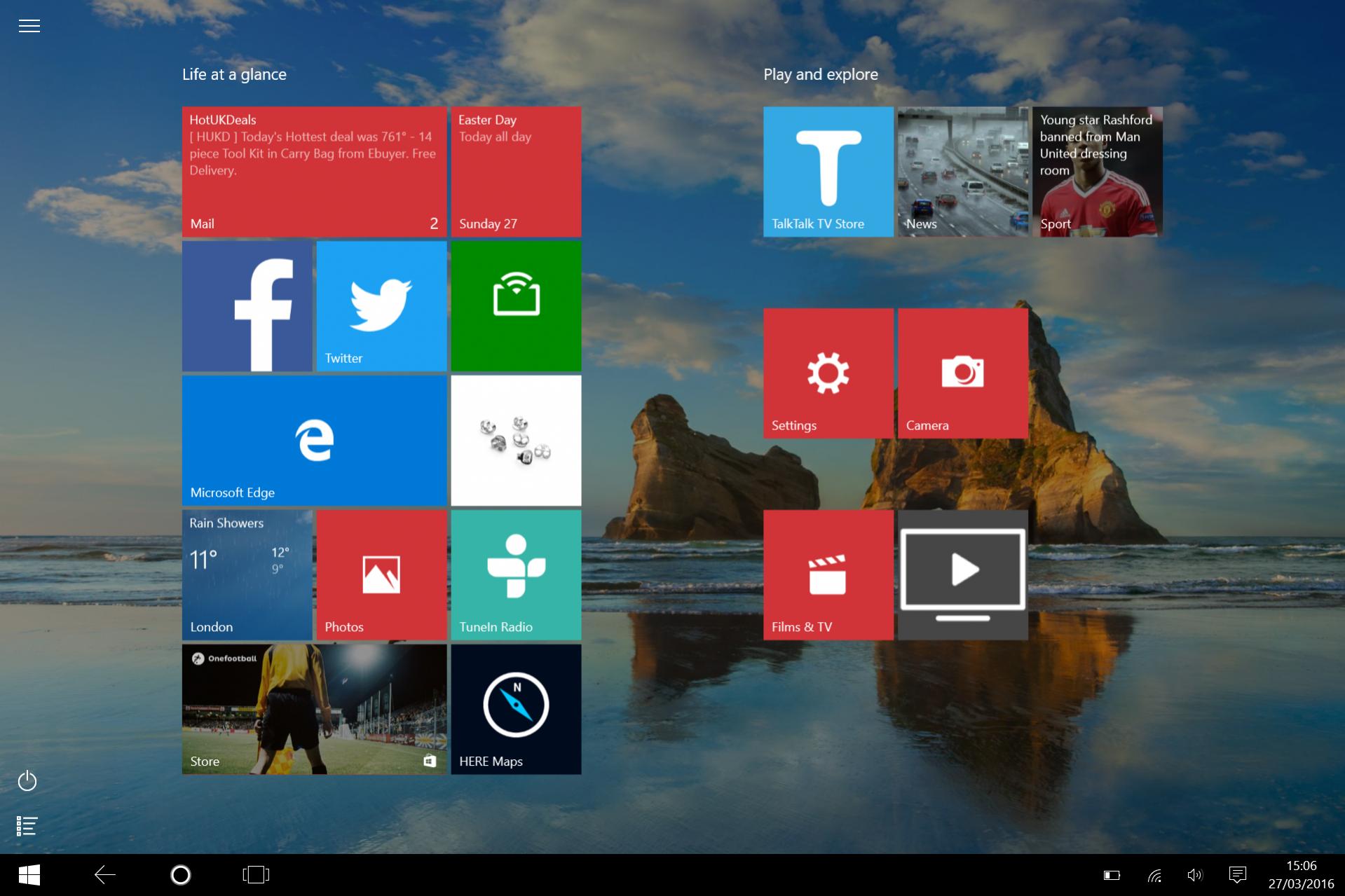Image resolution: width=1345 pixels, height=896 pixels.
Task: Open the hamburger menu at top left
Action: click(x=29, y=26)
